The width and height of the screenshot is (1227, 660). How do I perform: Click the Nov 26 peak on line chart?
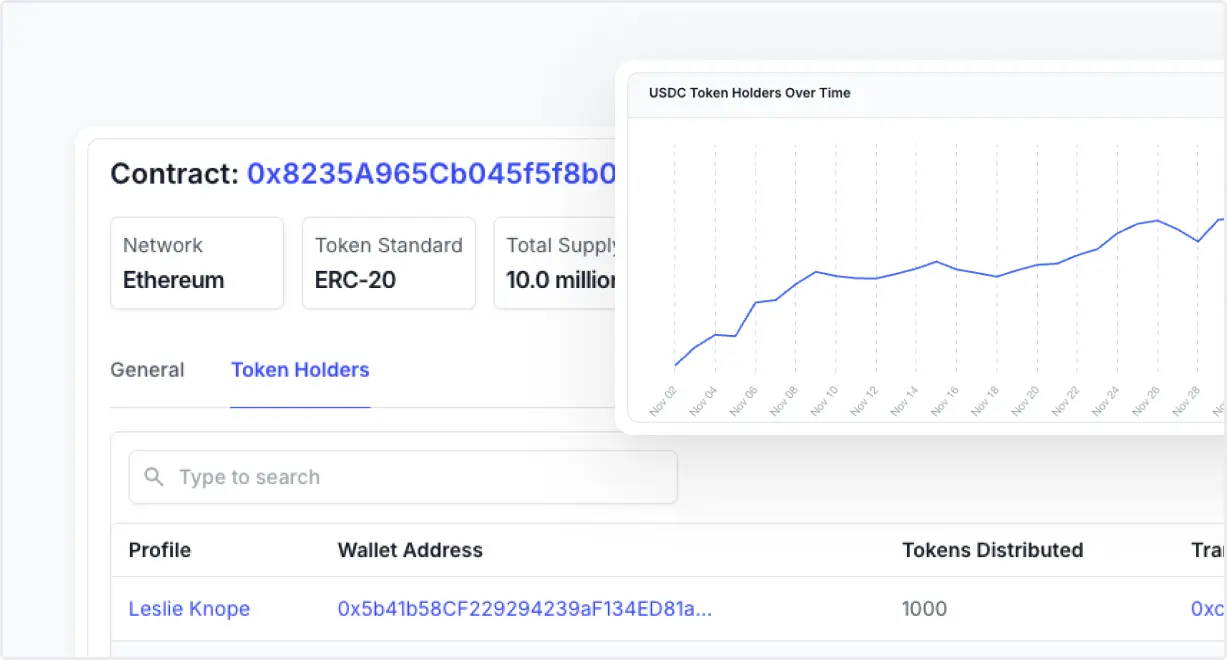click(1157, 220)
